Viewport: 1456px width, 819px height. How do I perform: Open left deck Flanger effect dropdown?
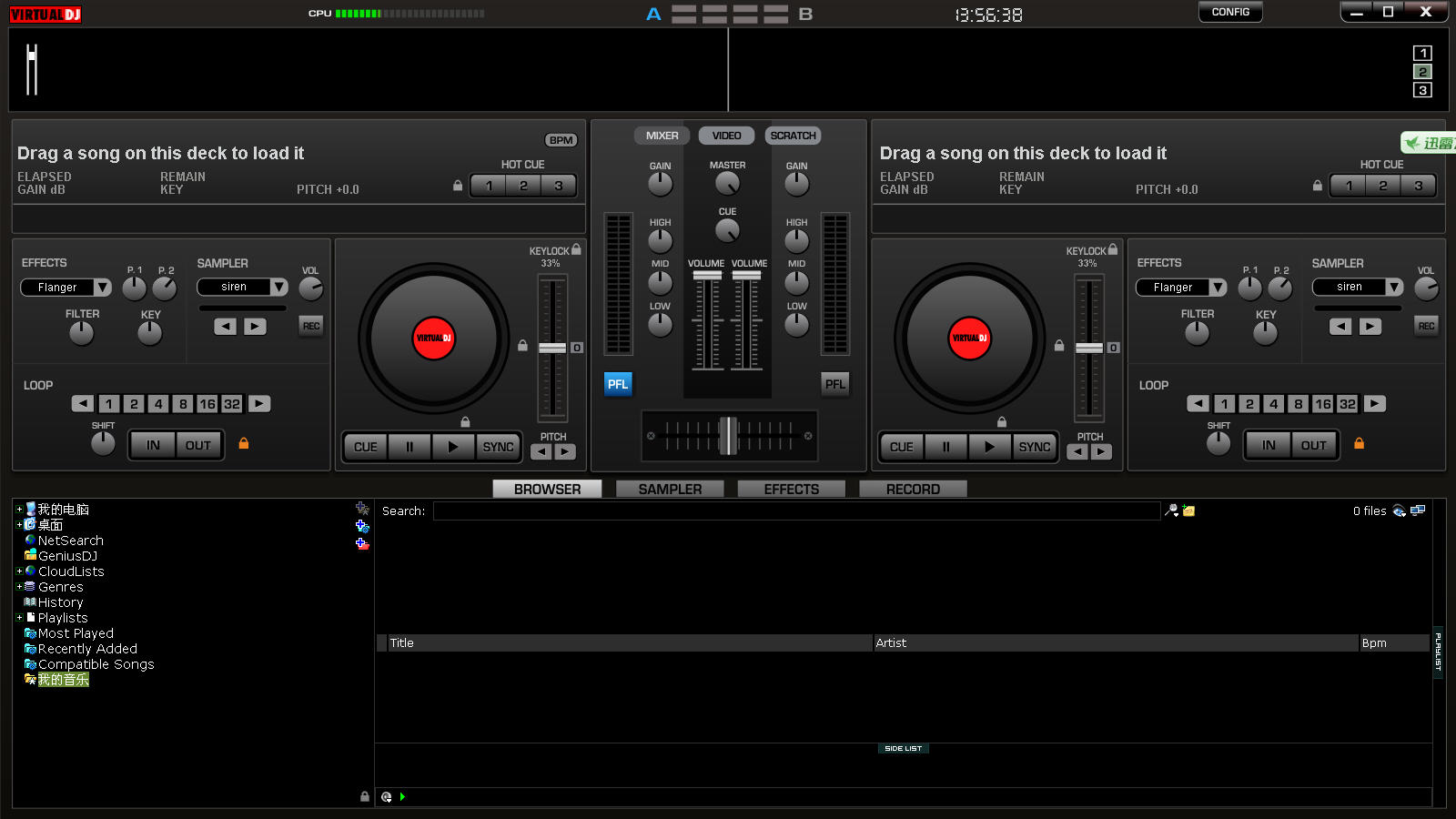pyautogui.click(x=103, y=288)
